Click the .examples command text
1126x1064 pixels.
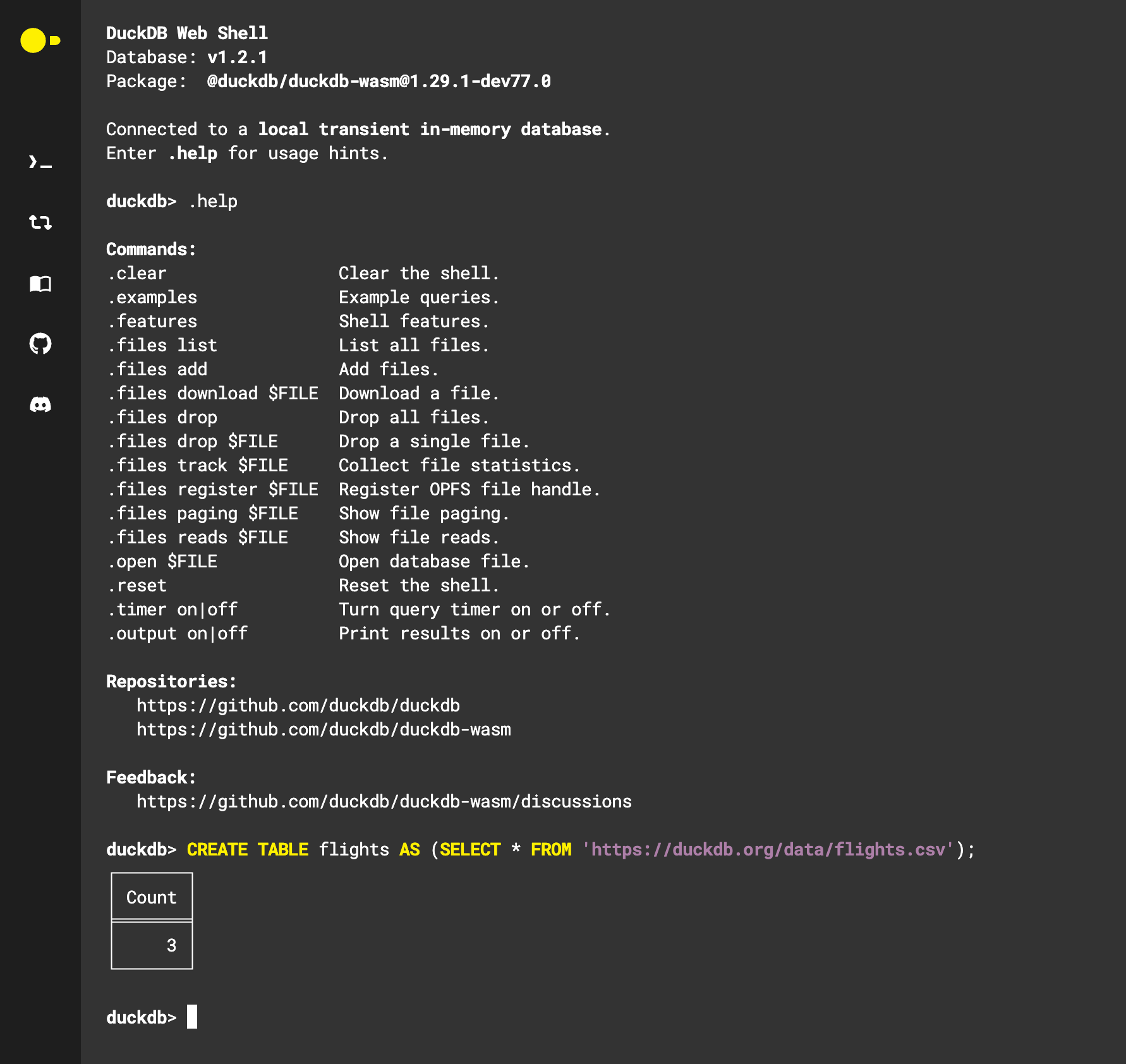click(152, 297)
